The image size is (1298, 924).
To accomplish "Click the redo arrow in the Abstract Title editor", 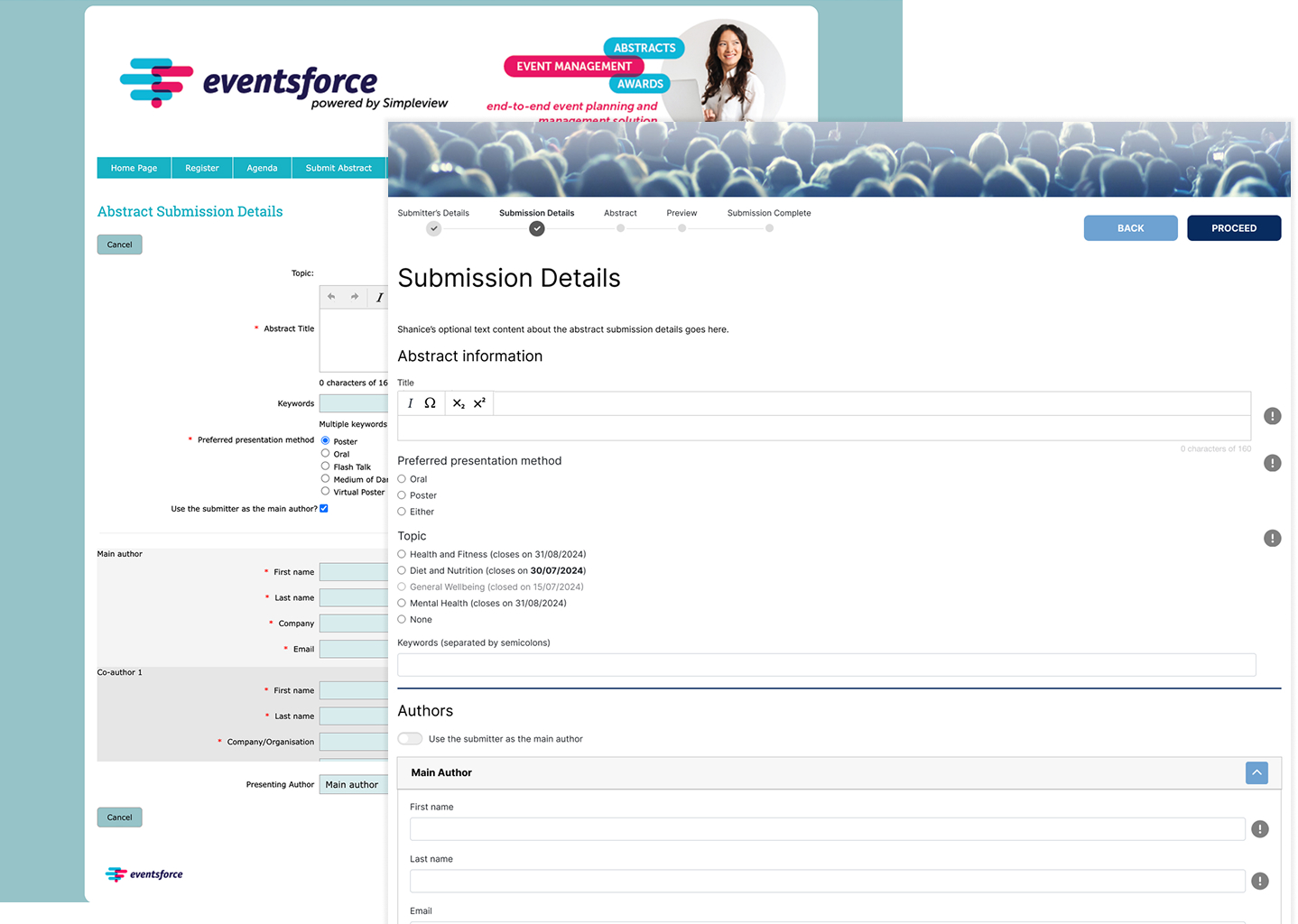I will pyautogui.click(x=353, y=296).
